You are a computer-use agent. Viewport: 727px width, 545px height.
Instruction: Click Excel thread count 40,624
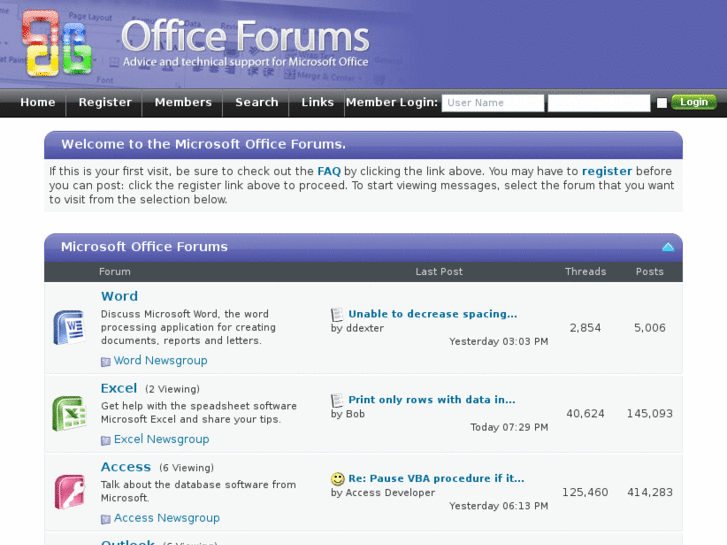click(x=585, y=414)
